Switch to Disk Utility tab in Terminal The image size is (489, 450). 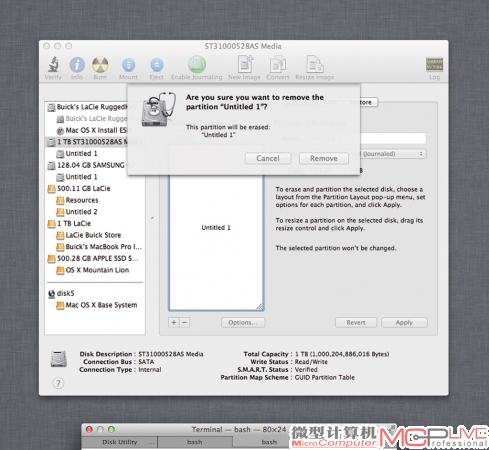pos(120,442)
